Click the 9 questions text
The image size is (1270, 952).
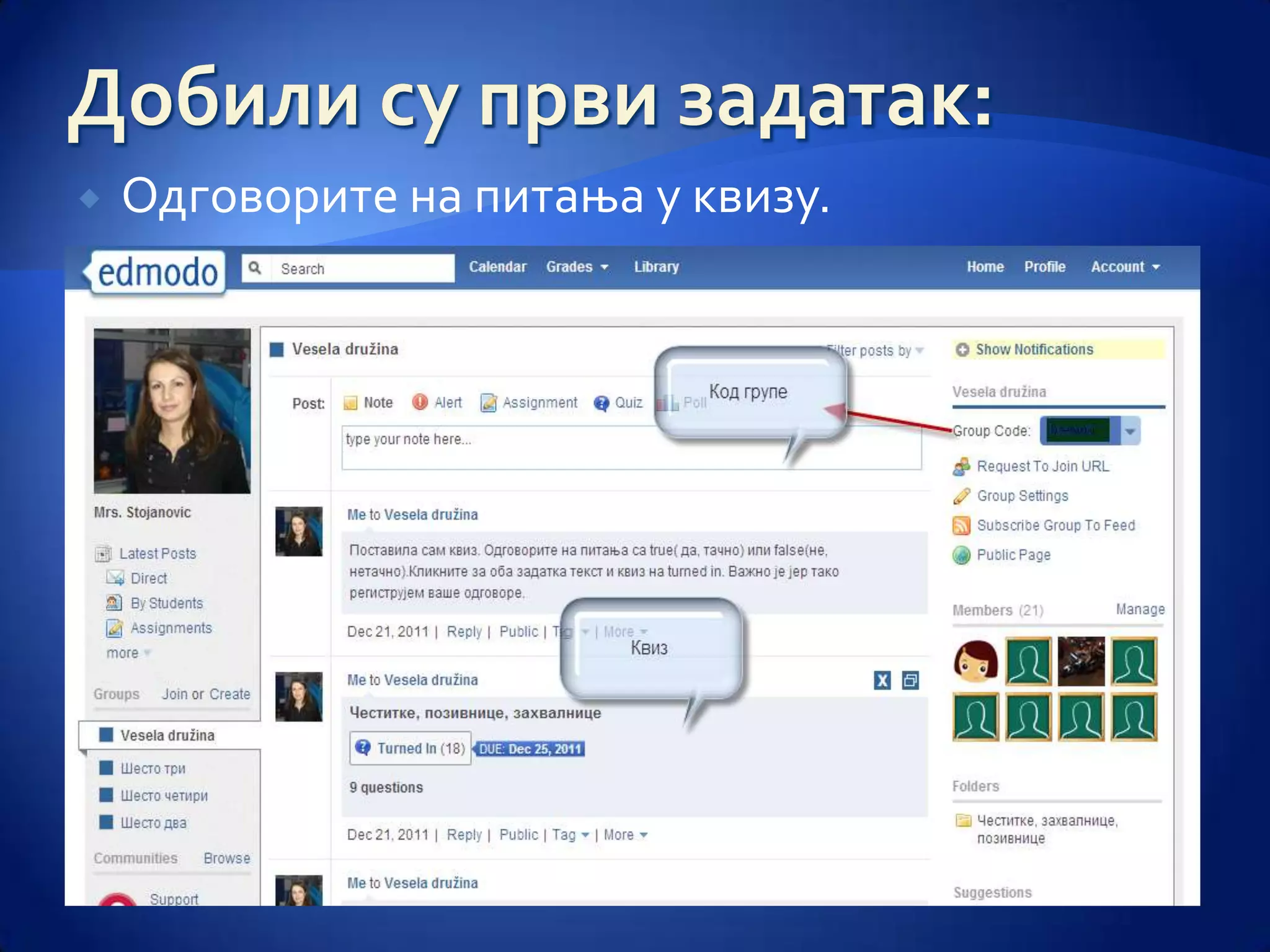coord(386,787)
